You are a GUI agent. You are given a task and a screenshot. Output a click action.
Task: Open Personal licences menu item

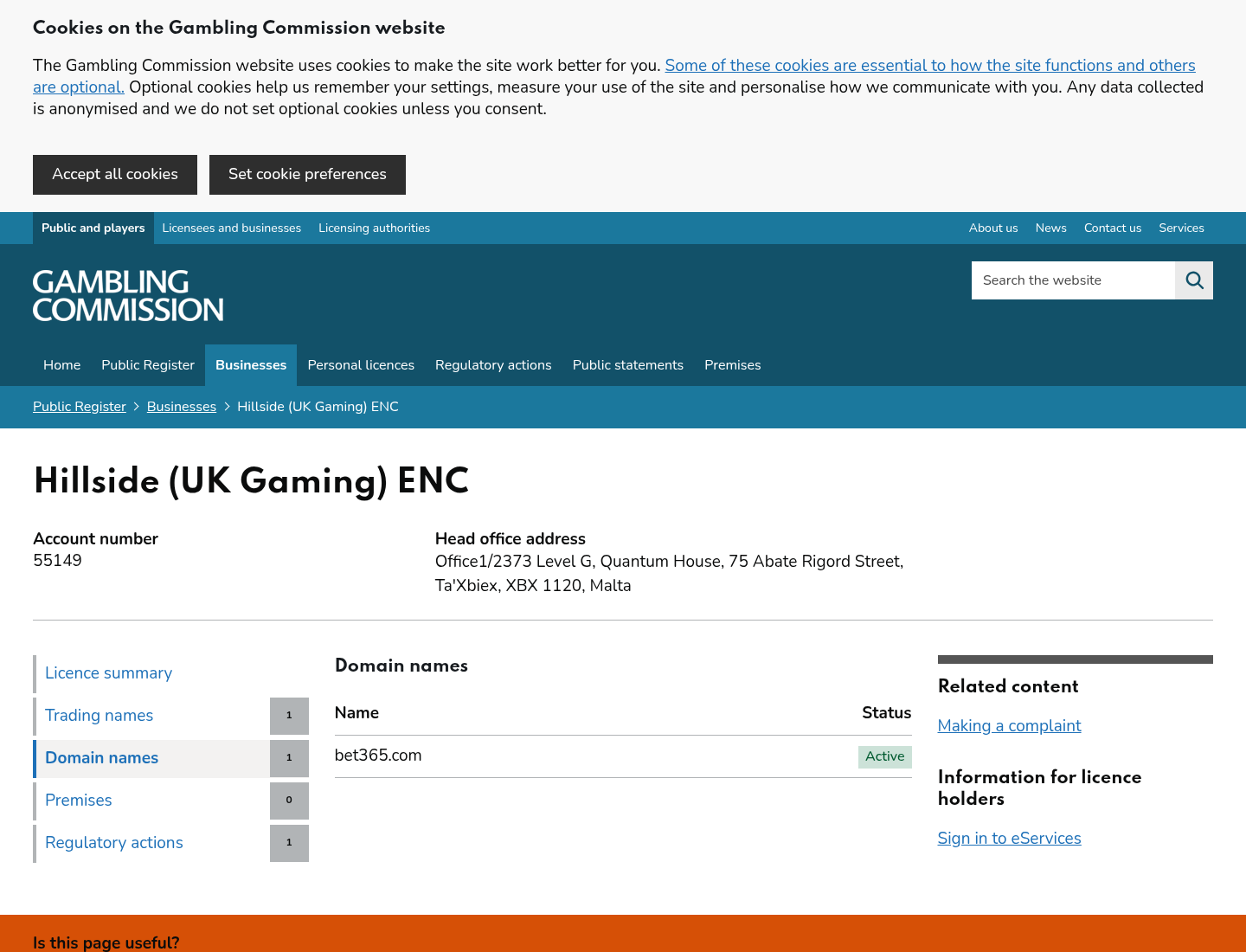361,365
